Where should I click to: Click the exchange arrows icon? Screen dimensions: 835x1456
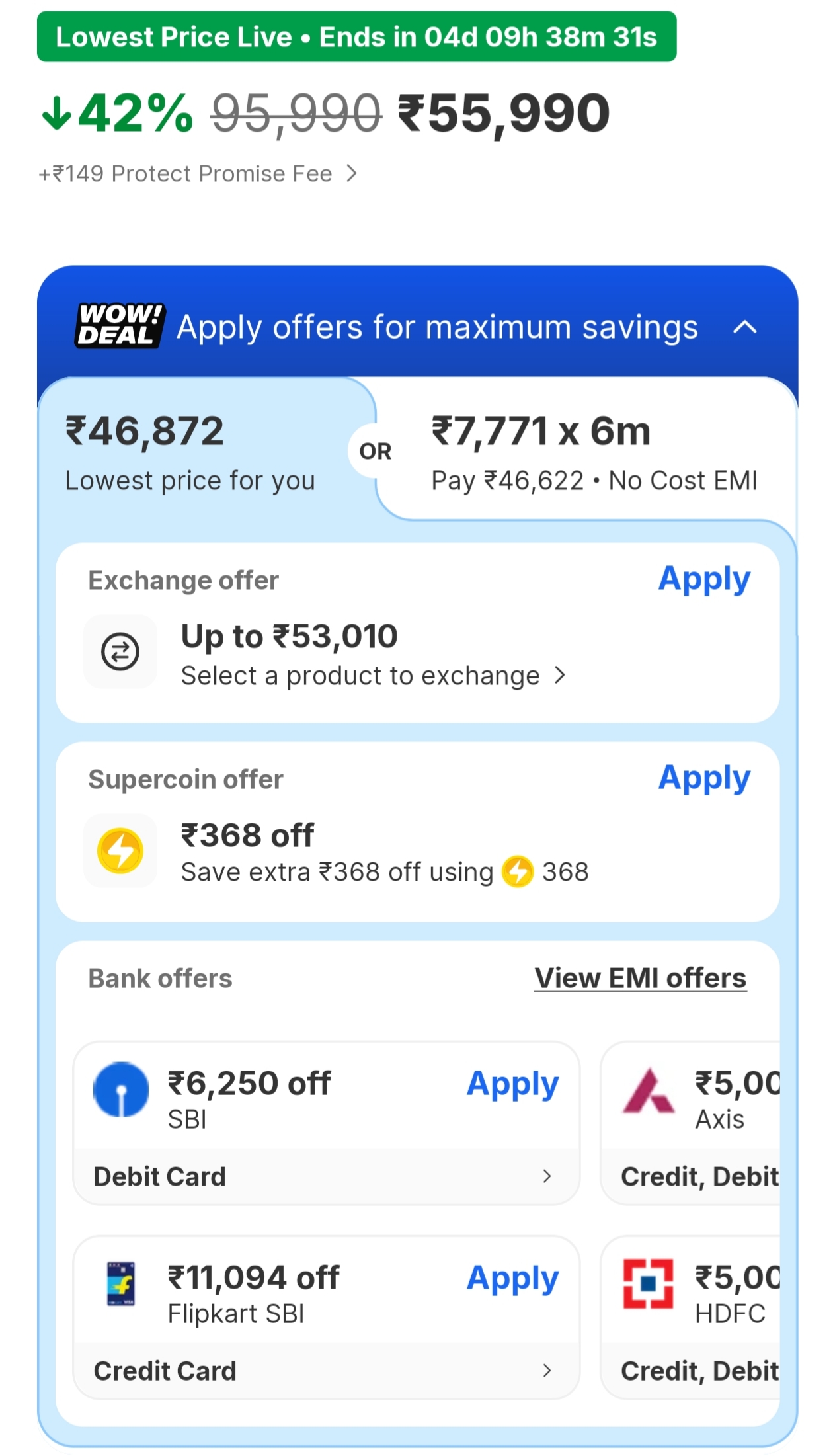(120, 652)
